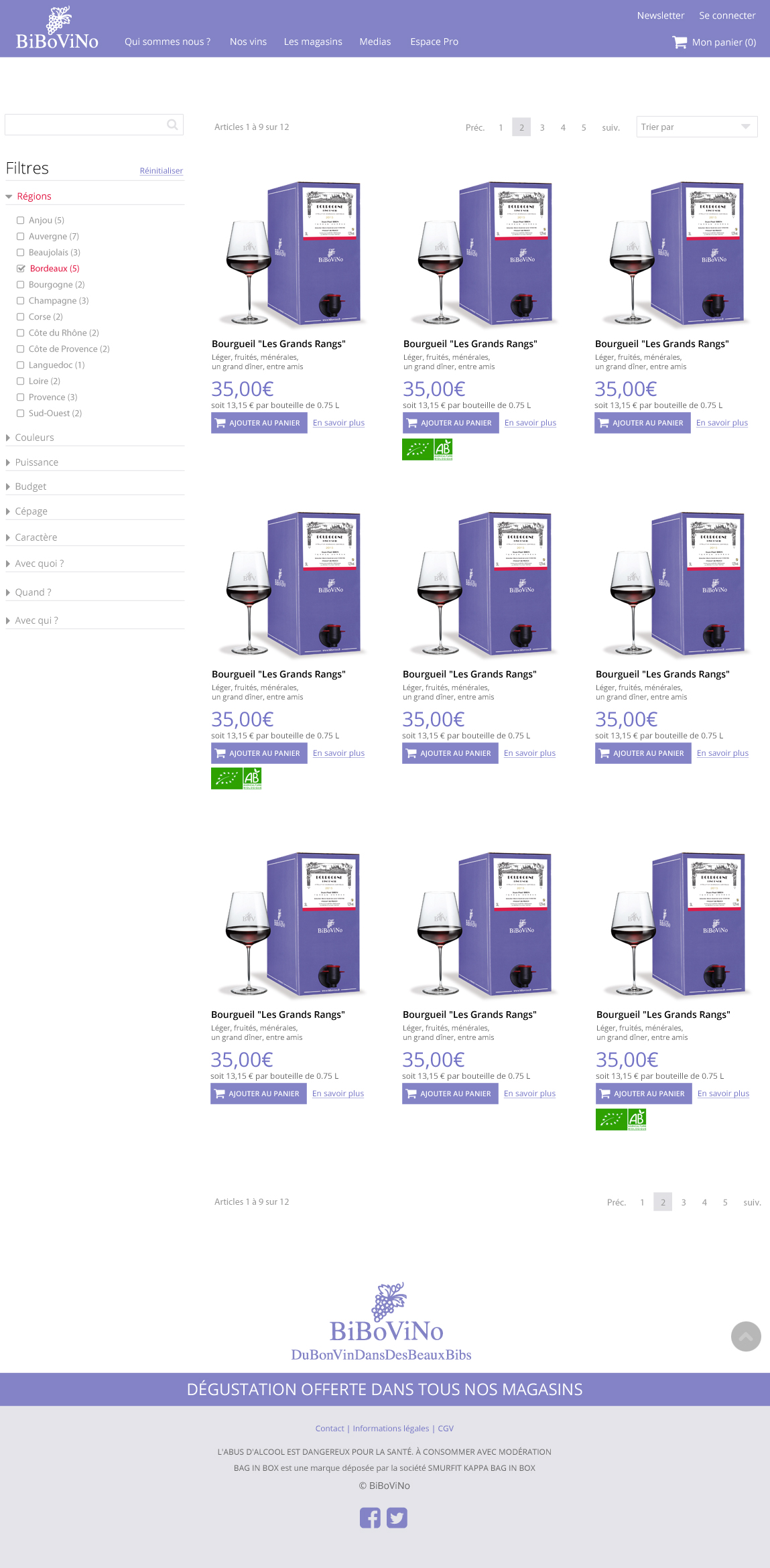Viewport: 770px width, 1568px height.
Task: Open the Twitter icon in the footer
Action: click(397, 1518)
